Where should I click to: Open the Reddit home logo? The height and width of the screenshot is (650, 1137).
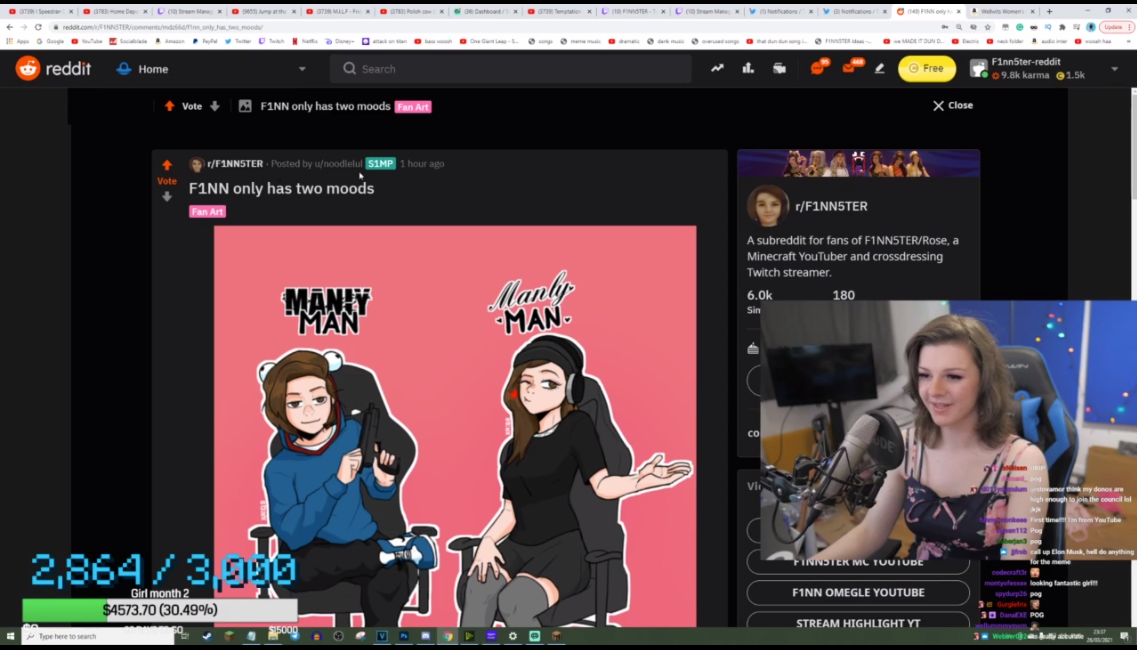(53, 69)
